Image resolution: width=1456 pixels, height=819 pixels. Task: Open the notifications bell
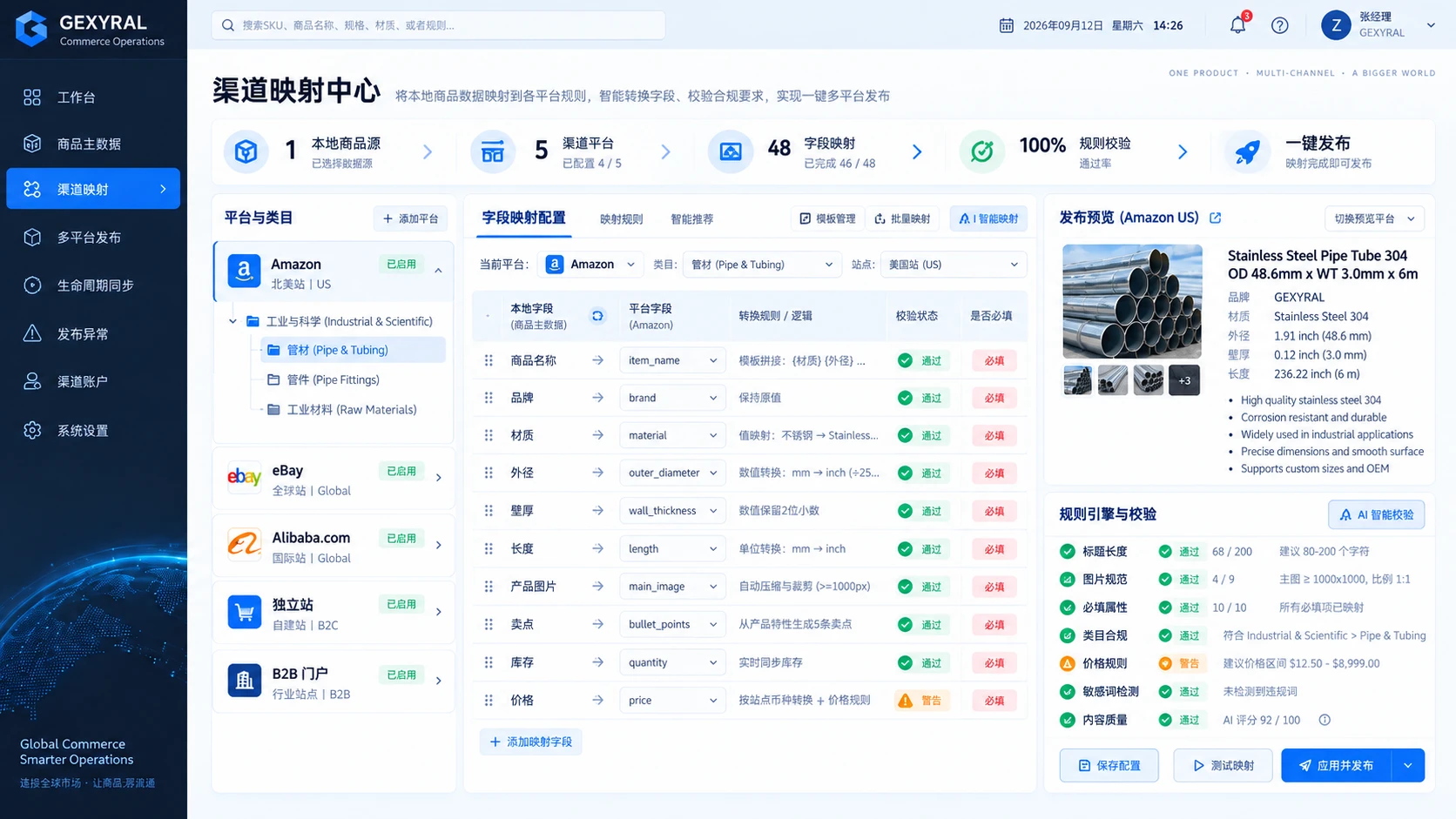1237,25
